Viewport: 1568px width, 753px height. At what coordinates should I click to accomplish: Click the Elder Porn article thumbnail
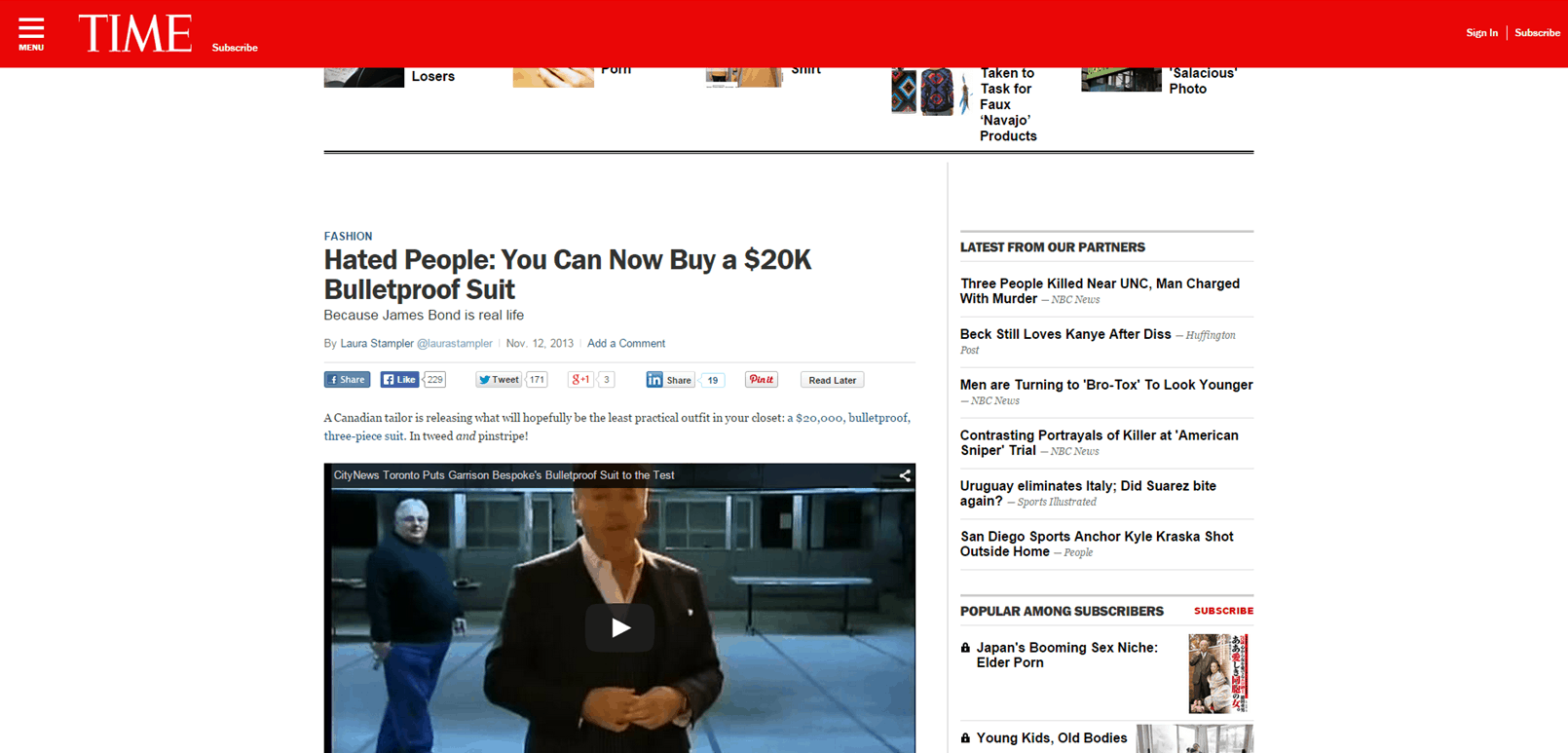[x=1218, y=673]
